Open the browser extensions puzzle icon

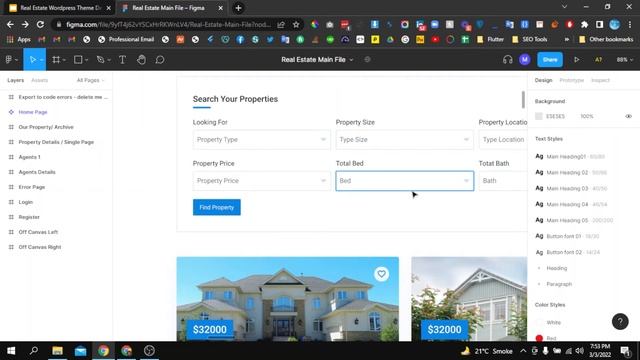(x=584, y=24)
